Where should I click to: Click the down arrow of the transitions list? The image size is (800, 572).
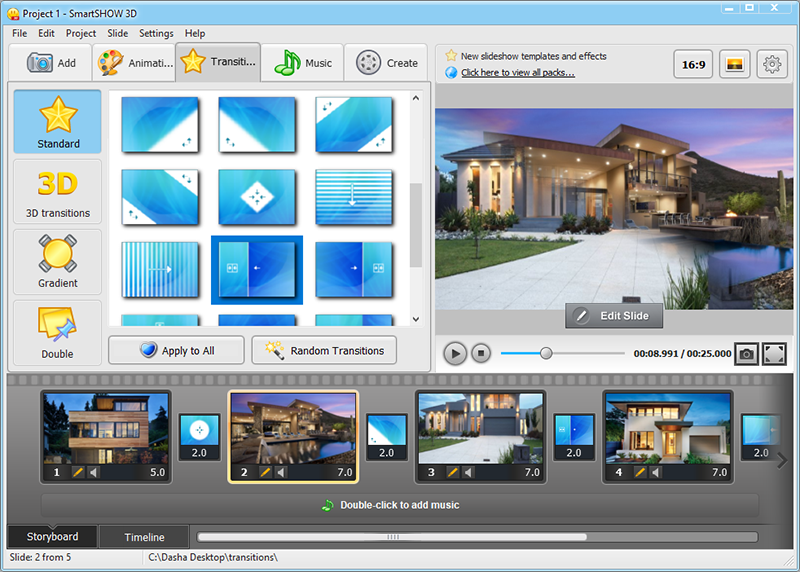[x=416, y=319]
